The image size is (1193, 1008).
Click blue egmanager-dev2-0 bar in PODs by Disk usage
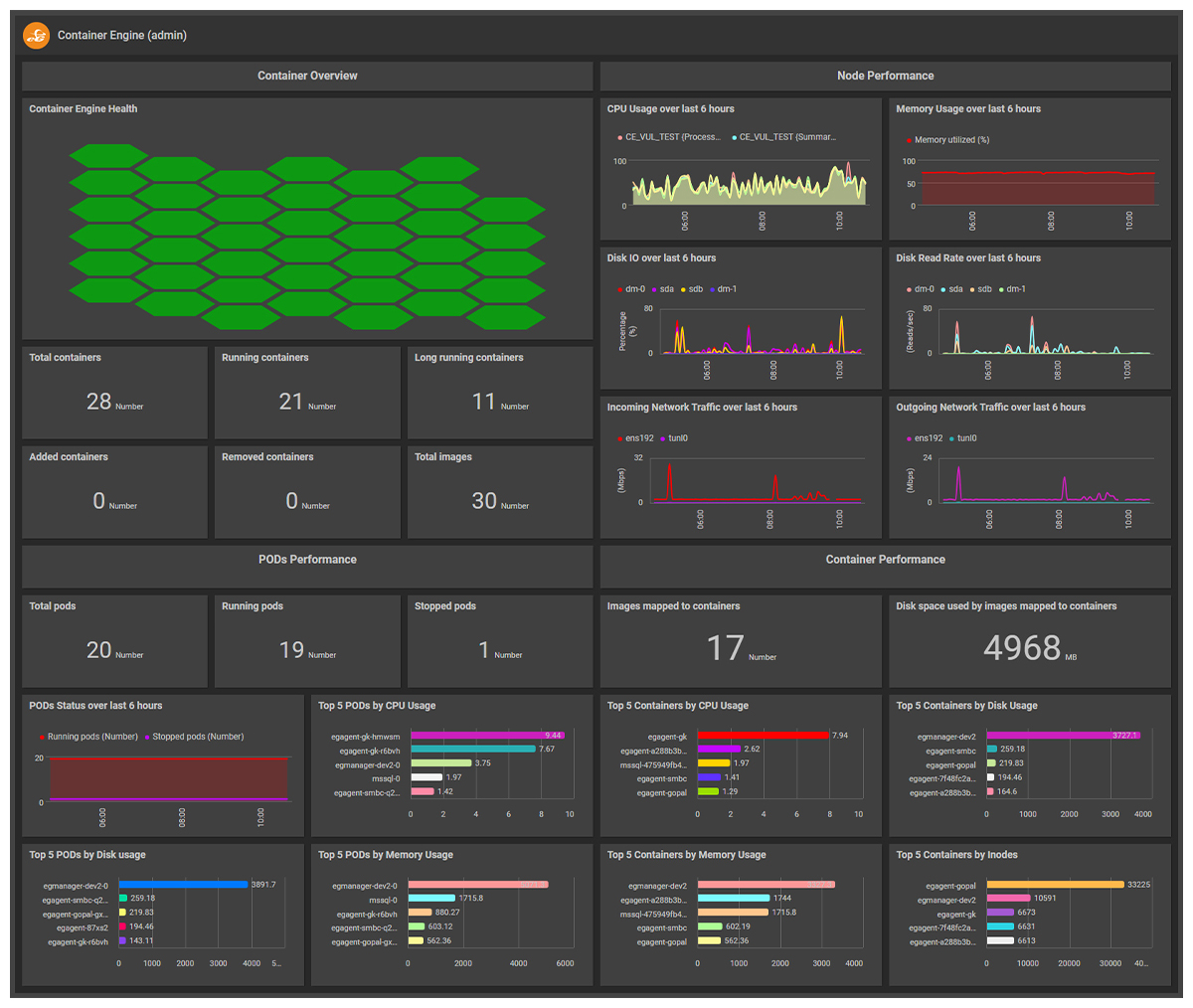(x=183, y=884)
